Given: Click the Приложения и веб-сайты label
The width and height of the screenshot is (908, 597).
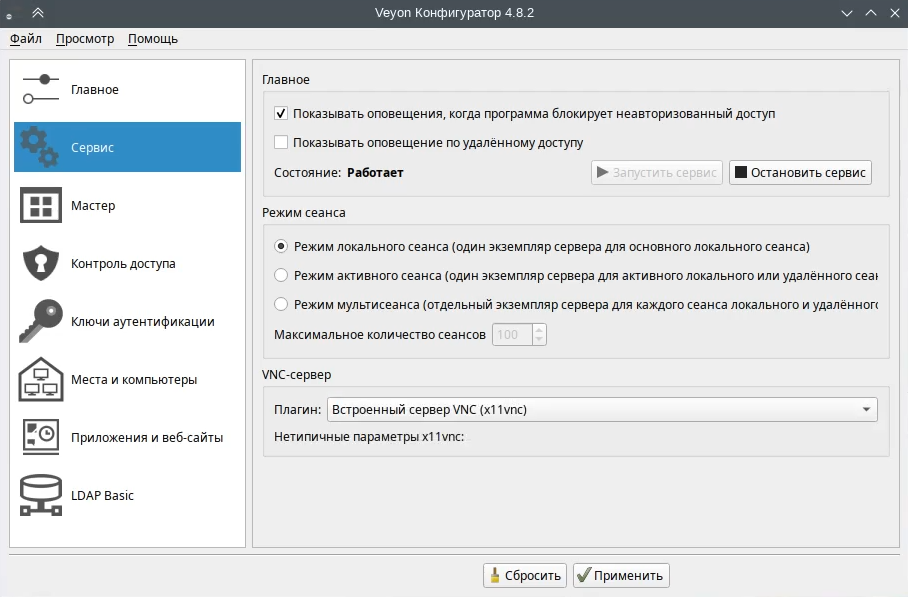Looking at the screenshot, I should (x=147, y=438).
